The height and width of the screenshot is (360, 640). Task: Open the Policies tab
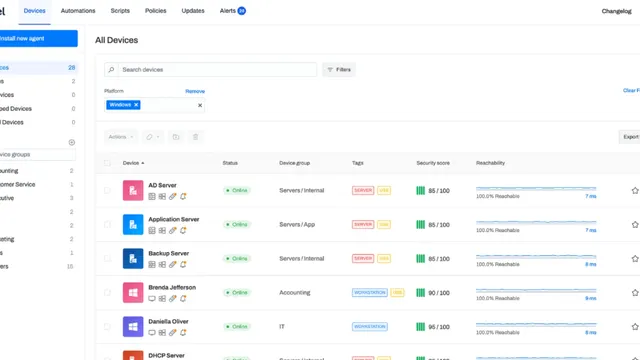point(156,11)
